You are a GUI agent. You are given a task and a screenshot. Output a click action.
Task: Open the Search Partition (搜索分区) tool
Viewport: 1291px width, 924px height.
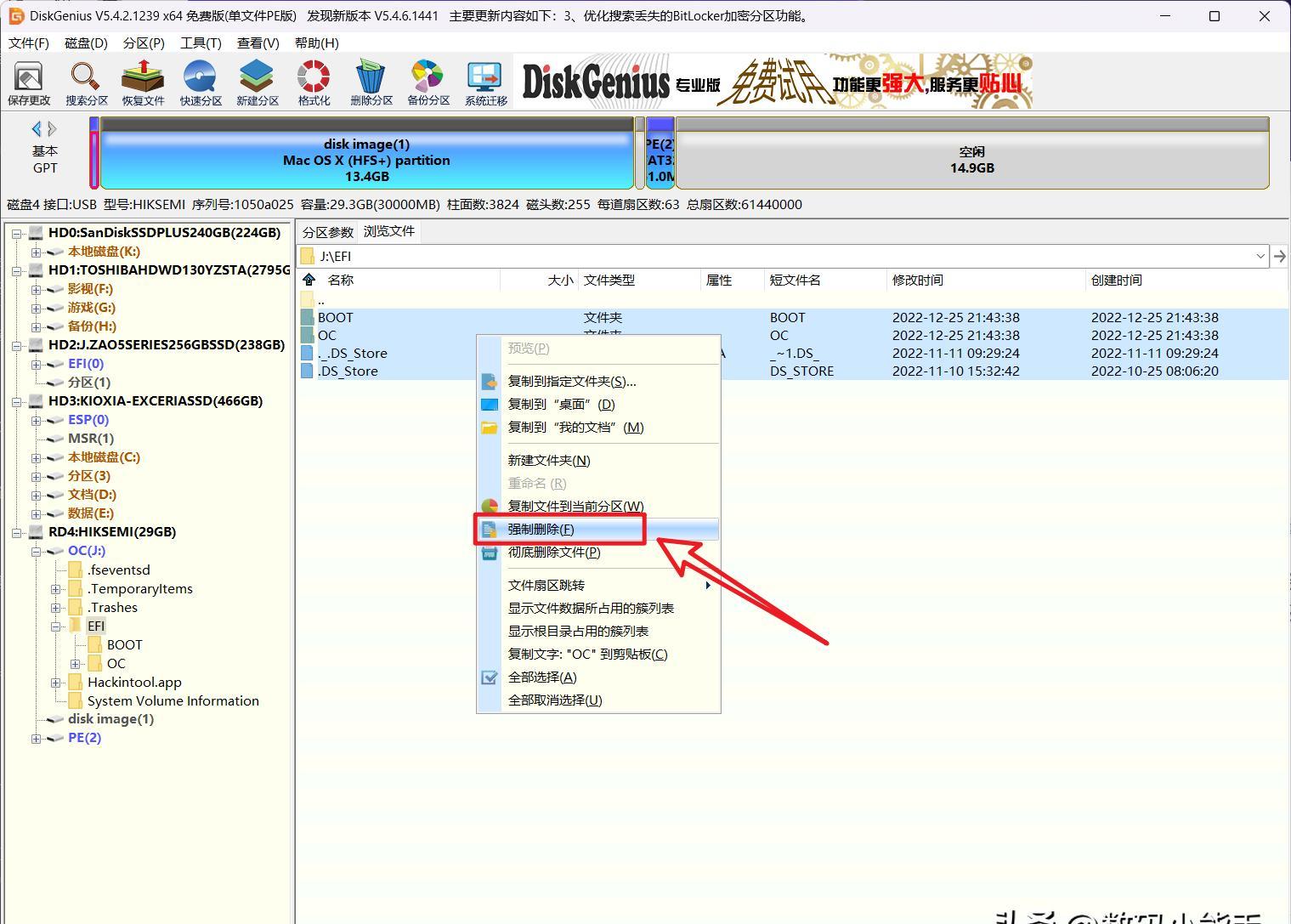click(x=87, y=83)
